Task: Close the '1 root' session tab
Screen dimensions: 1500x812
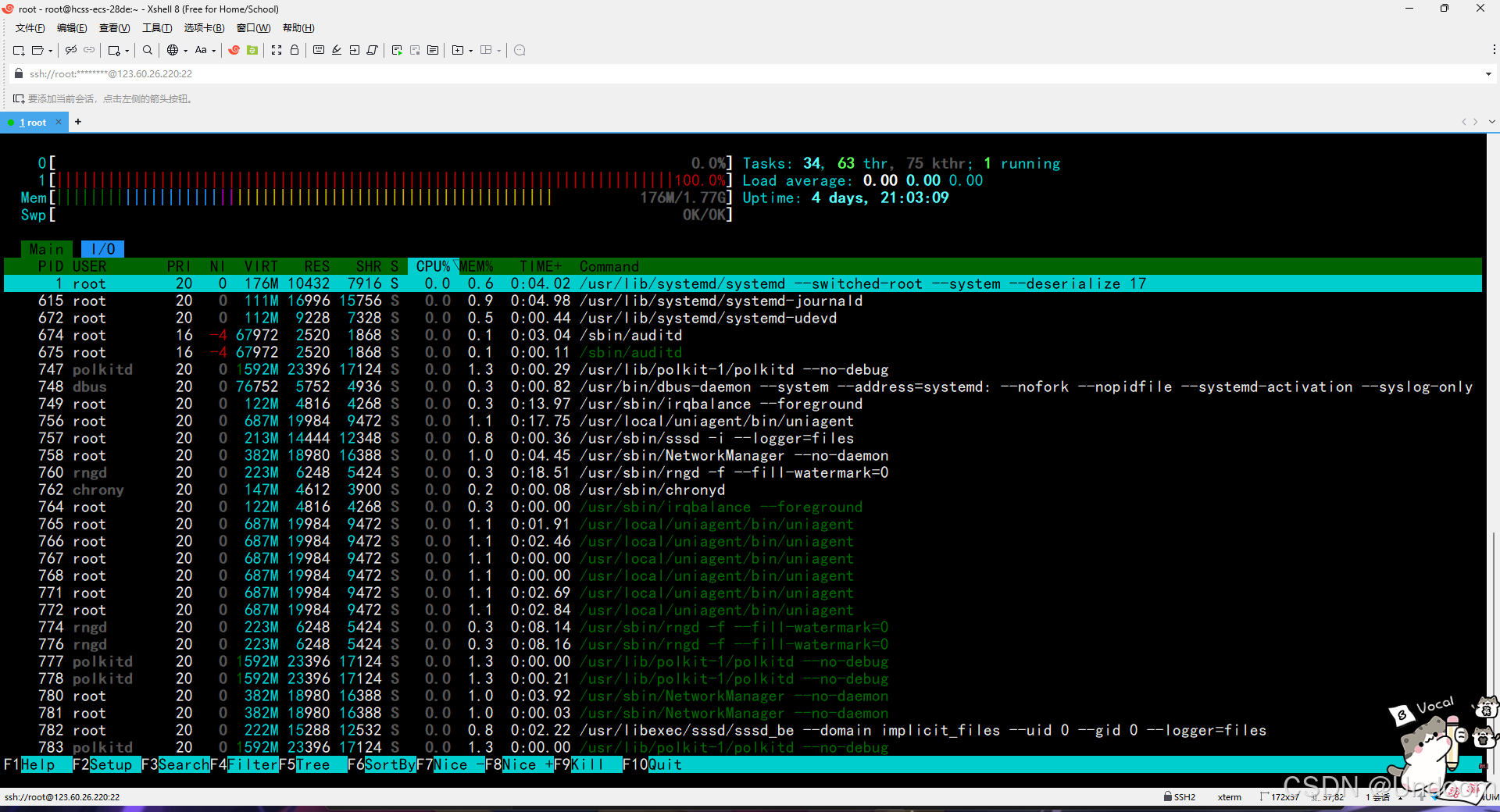Action: (59, 123)
